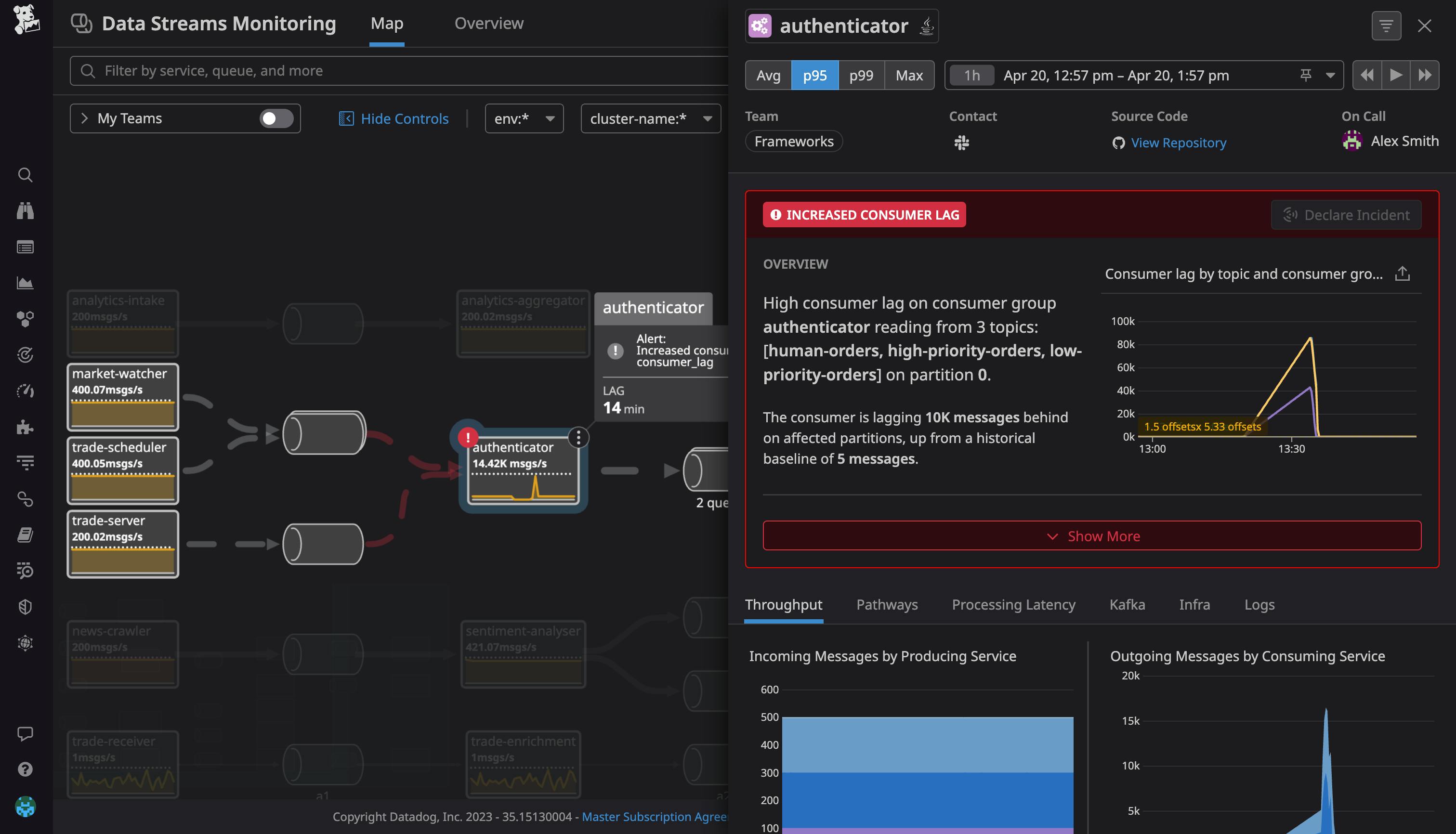Screen dimensions: 1456x834
Task: Open the link chain icon in sidebar
Action: [x=25, y=499]
